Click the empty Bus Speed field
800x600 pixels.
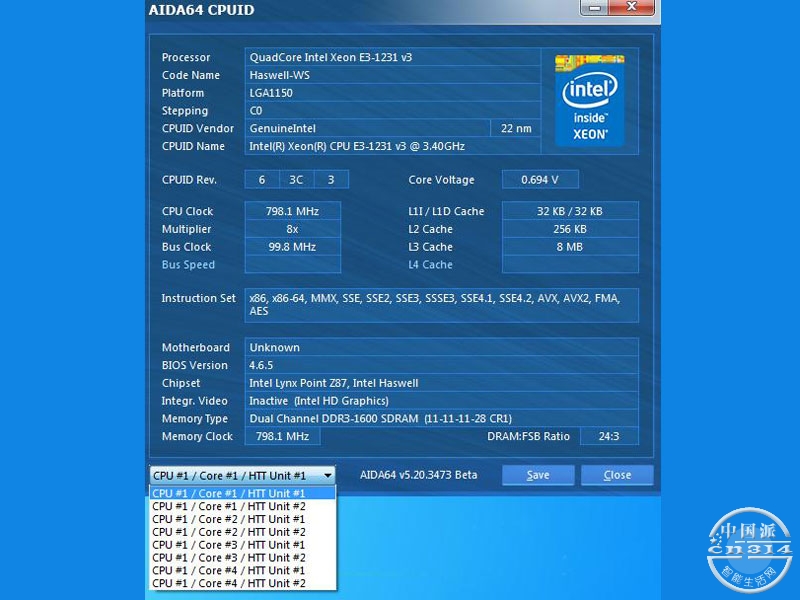[292, 265]
